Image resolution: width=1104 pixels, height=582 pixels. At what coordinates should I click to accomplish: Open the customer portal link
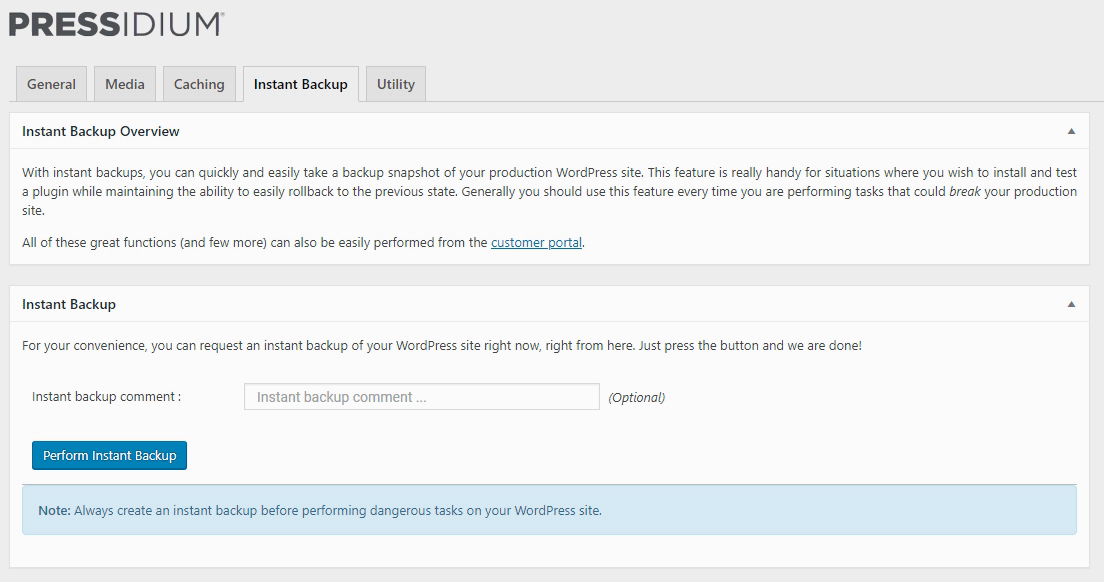pyautogui.click(x=537, y=242)
